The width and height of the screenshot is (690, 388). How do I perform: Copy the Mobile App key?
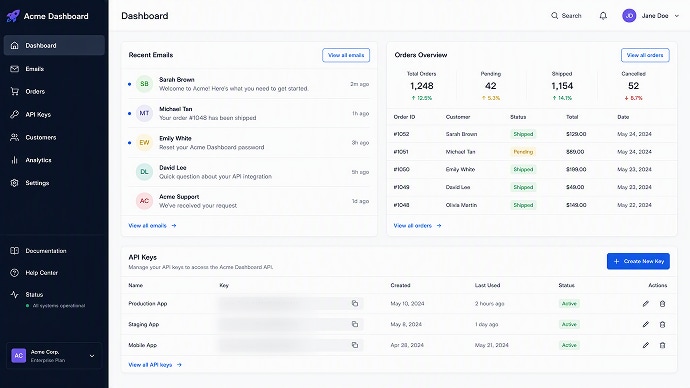pyautogui.click(x=355, y=345)
